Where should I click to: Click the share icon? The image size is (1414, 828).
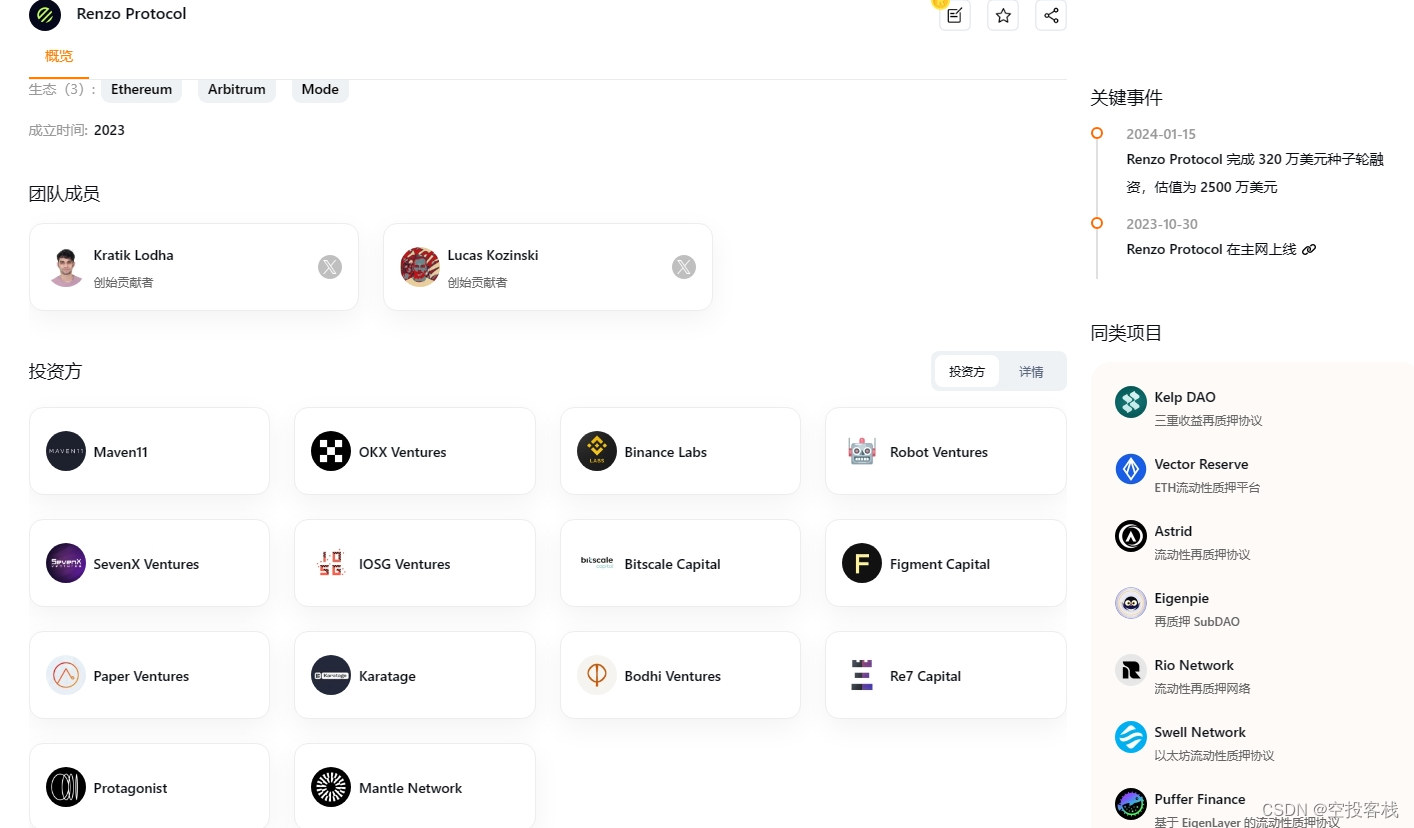point(1051,15)
